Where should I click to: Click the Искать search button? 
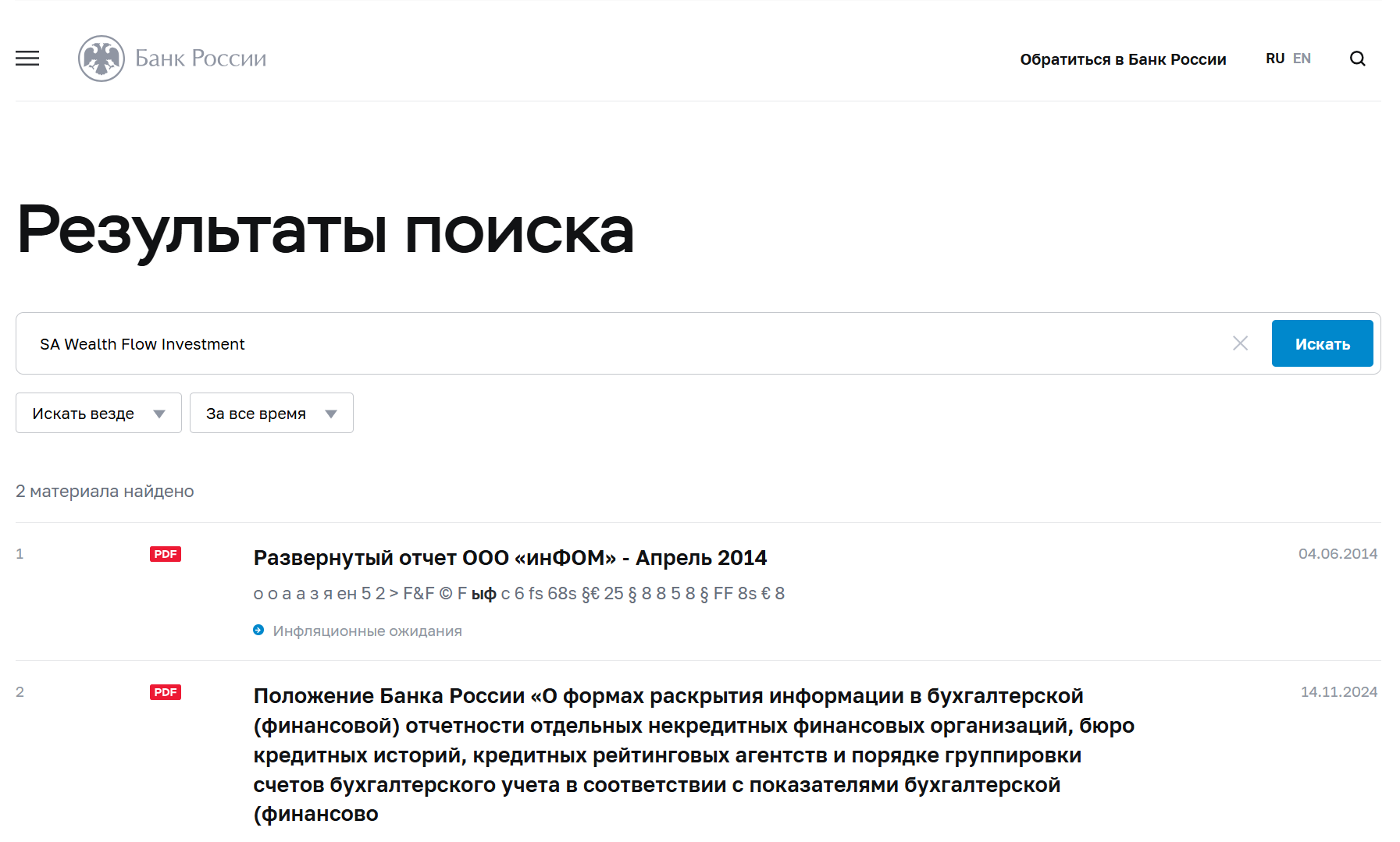[1322, 343]
